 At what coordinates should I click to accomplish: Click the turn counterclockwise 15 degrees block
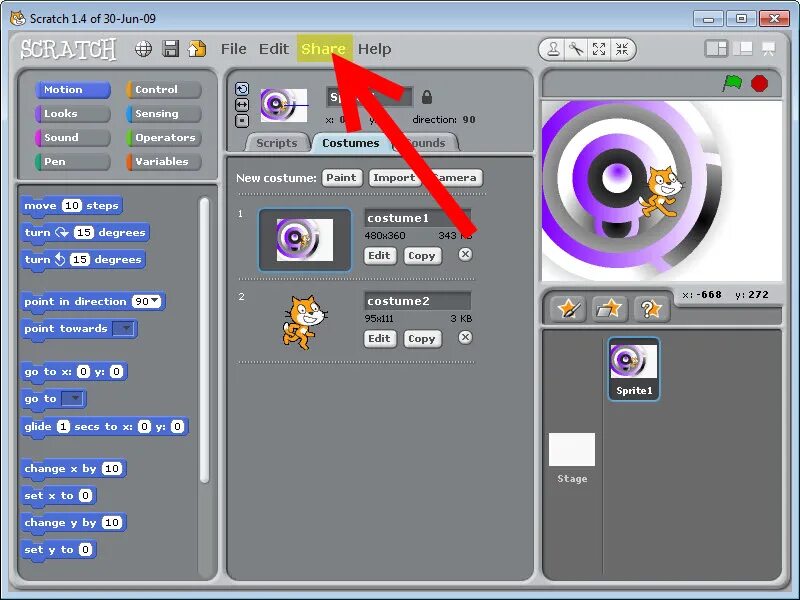[x=83, y=260]
